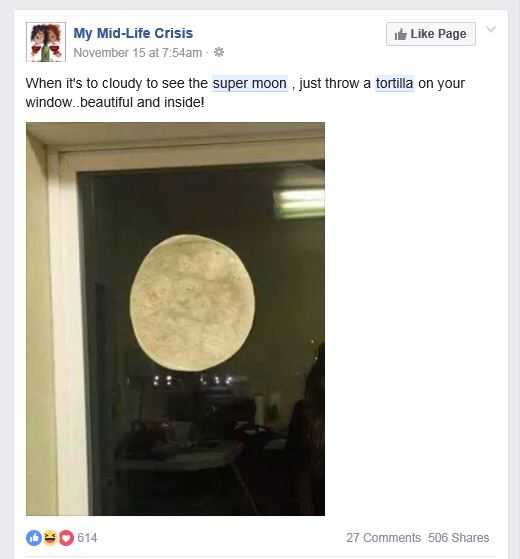Click the ceiling light reflection in photo

(x=299, y=203)
